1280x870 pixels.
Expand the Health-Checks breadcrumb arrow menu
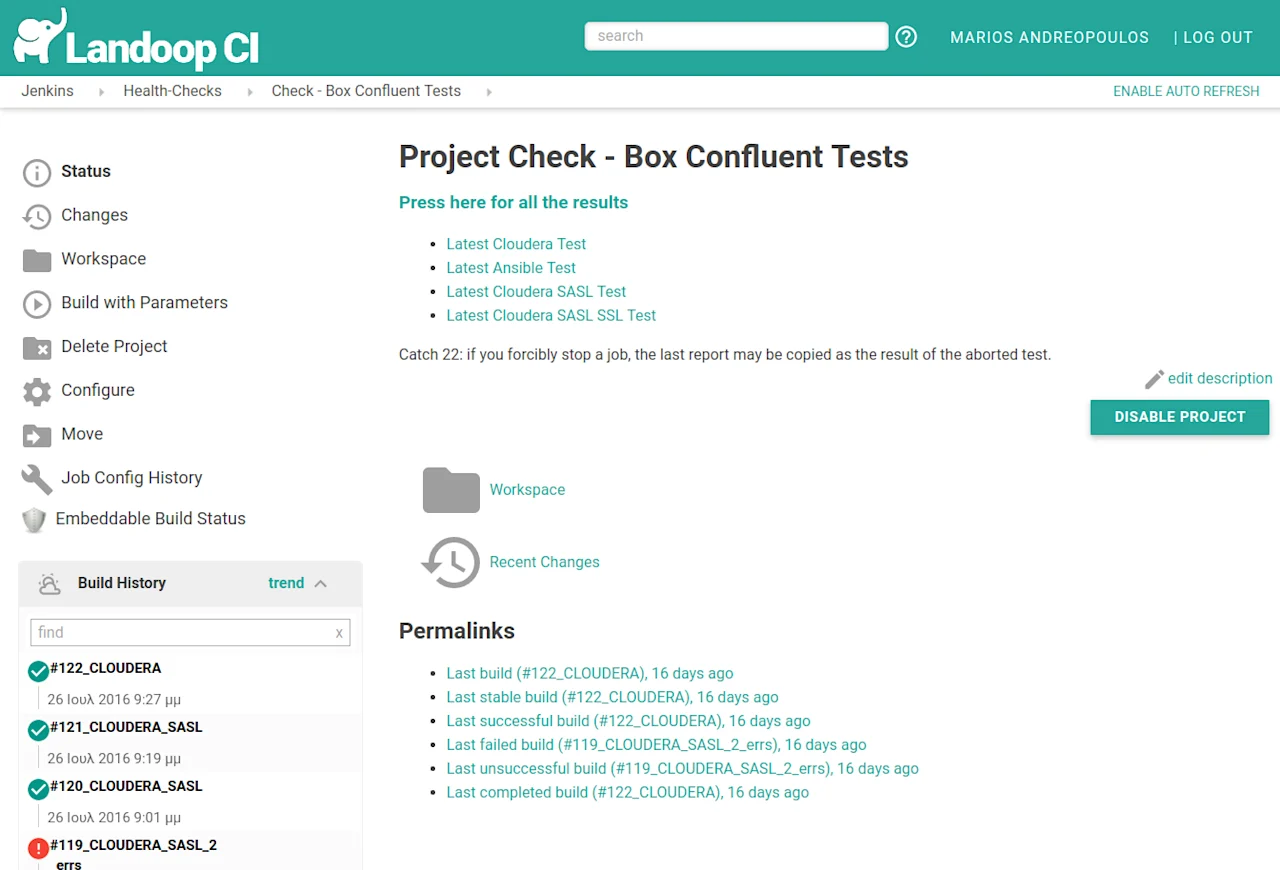[249, 92]
